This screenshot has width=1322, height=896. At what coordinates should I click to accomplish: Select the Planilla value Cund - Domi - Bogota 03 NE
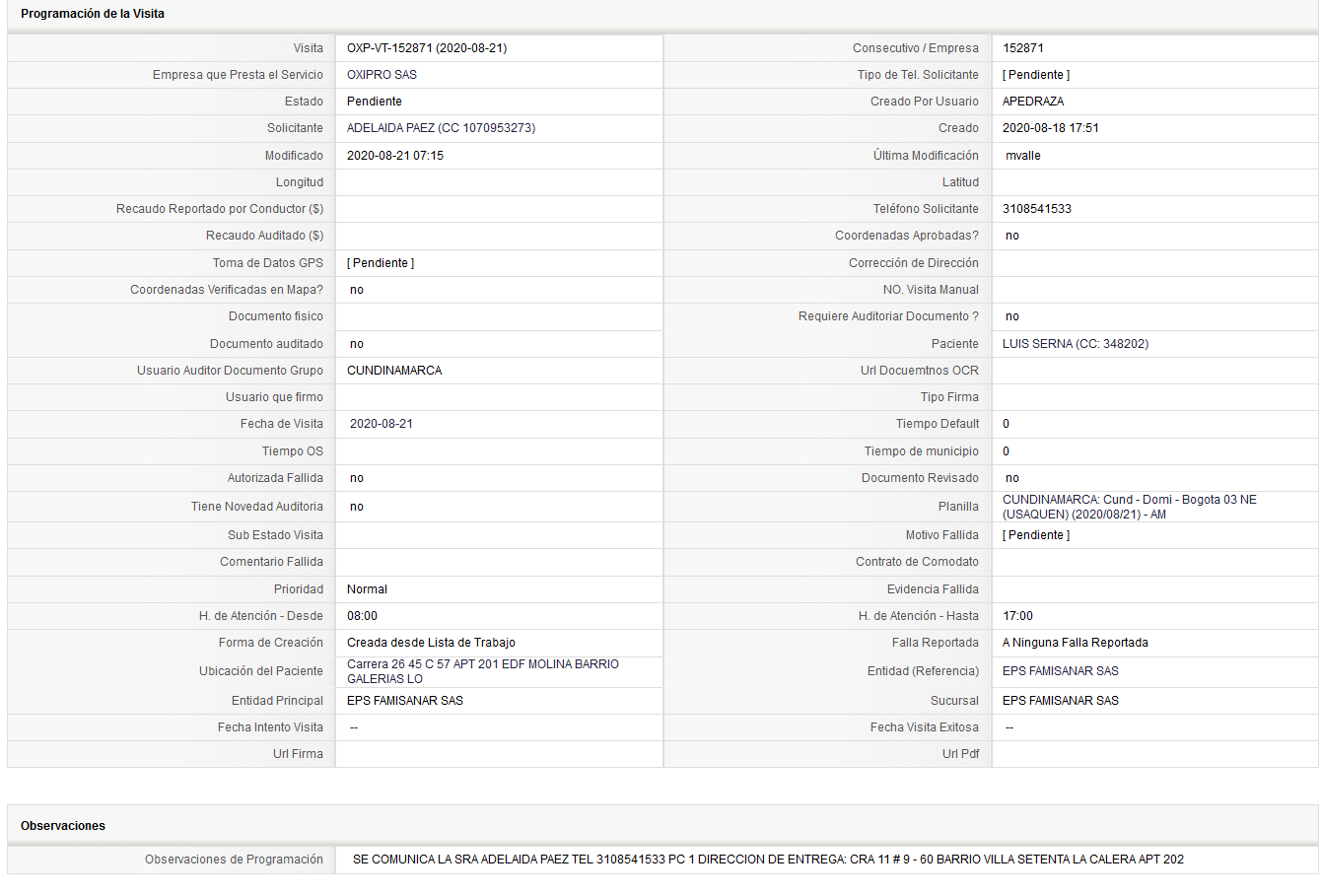(x=1130, y=507)
